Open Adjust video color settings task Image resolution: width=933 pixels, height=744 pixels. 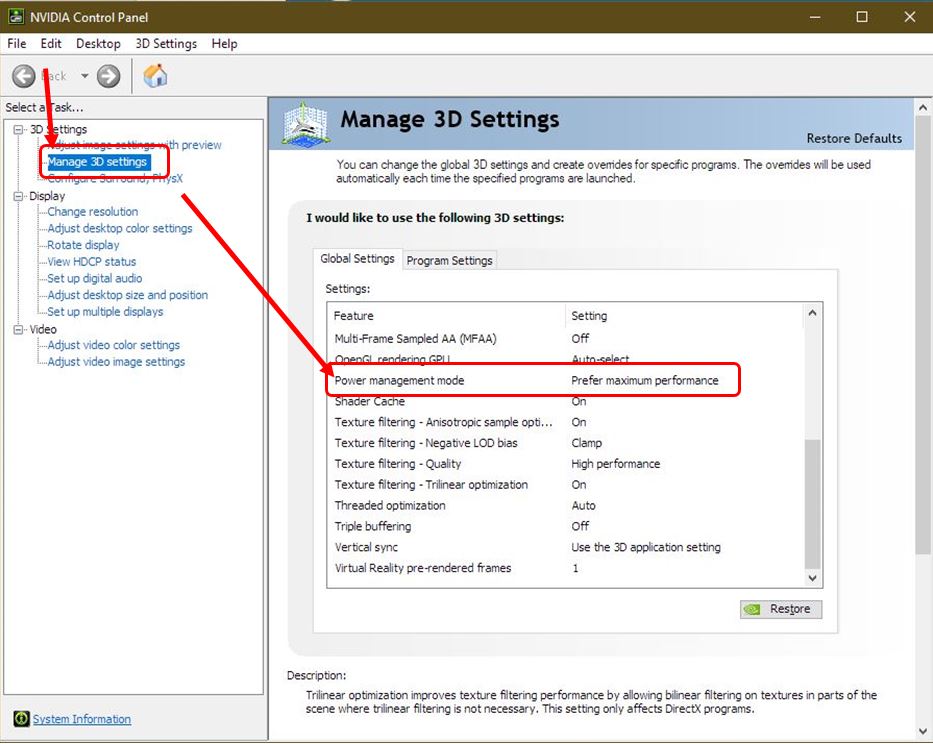[x=114, y=345]
